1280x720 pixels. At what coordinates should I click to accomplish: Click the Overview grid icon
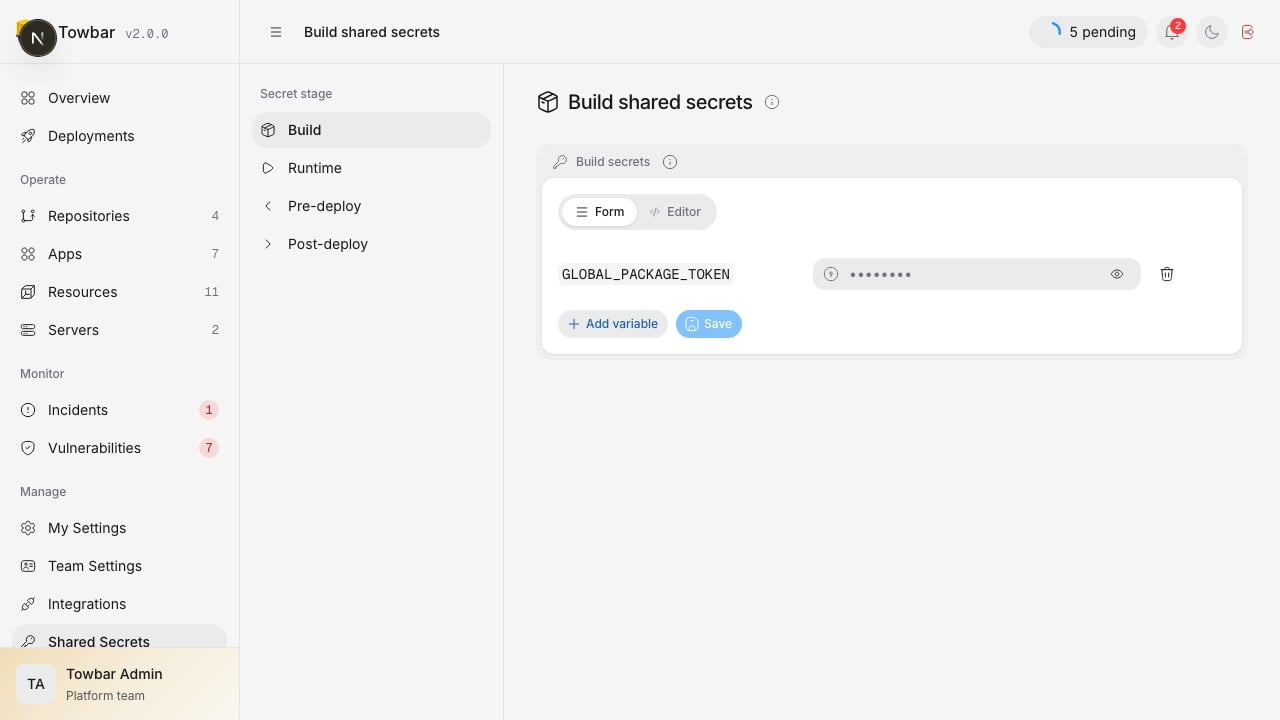pyautogui.click(x=28, y=98)
